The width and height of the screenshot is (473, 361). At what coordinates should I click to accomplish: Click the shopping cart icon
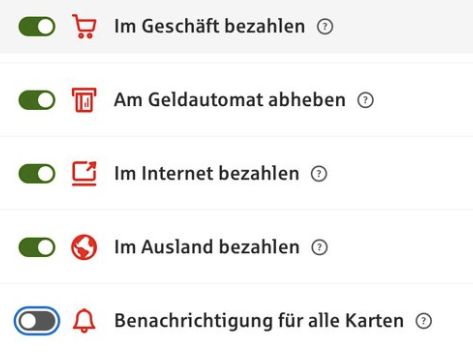84,26
